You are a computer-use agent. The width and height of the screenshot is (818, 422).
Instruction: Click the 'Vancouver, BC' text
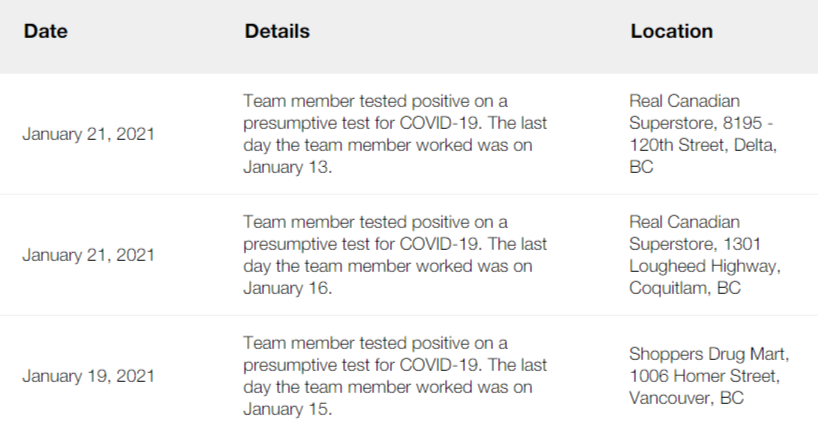tap(686, 398)
